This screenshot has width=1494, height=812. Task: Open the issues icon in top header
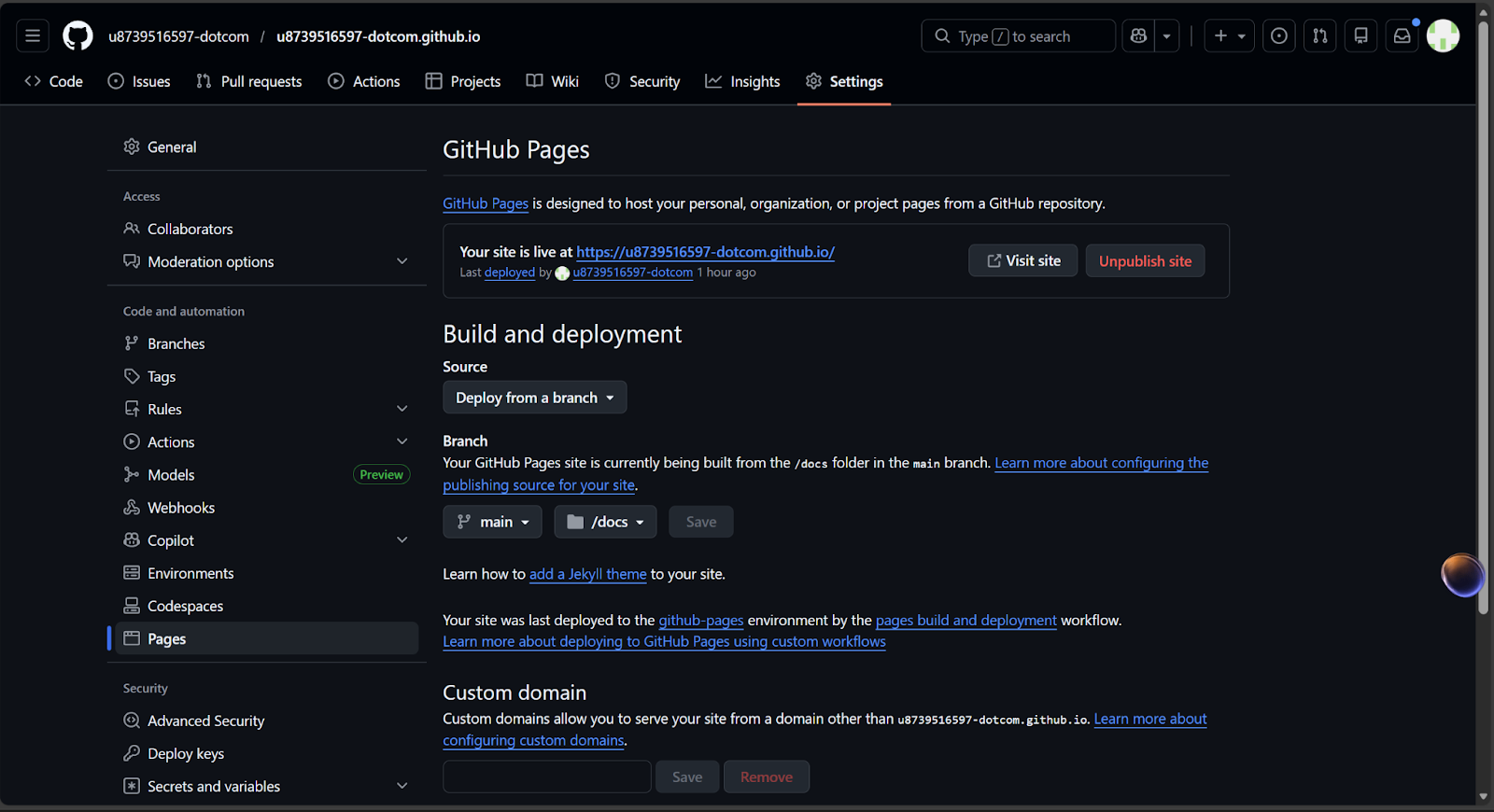[x=1278, y=36]
